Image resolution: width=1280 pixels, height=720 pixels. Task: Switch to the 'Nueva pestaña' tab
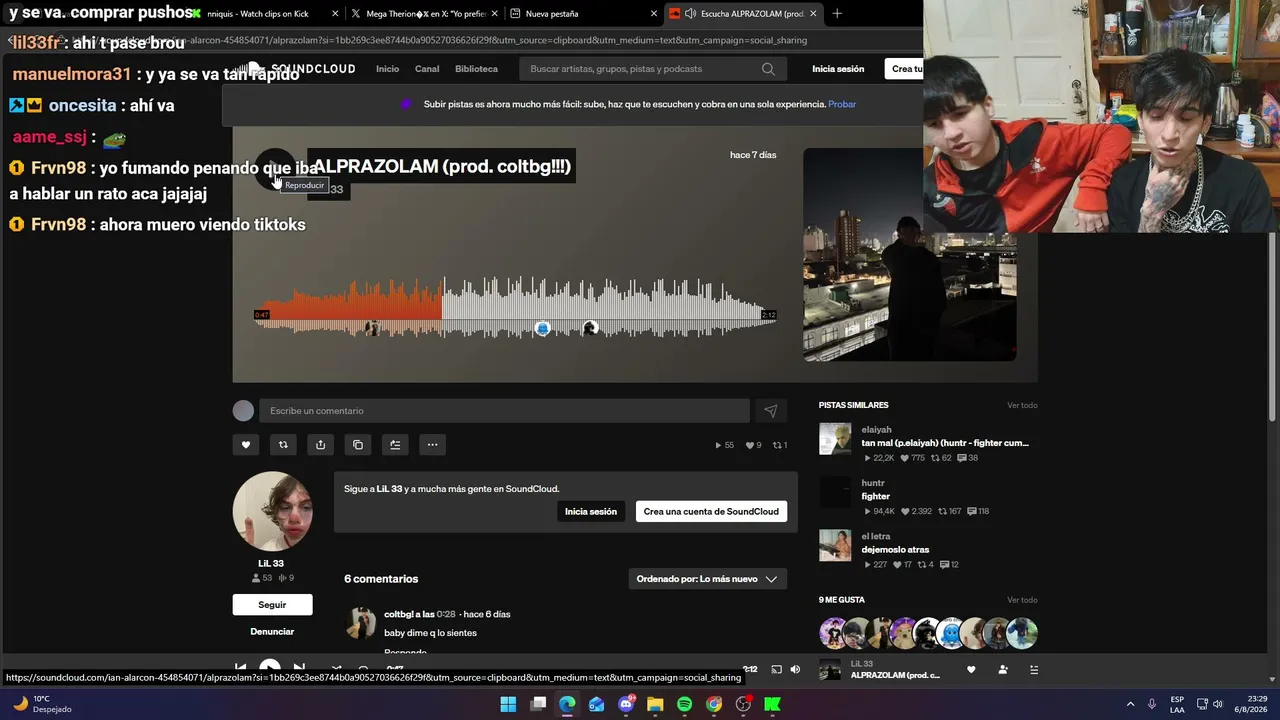point(583,14)
